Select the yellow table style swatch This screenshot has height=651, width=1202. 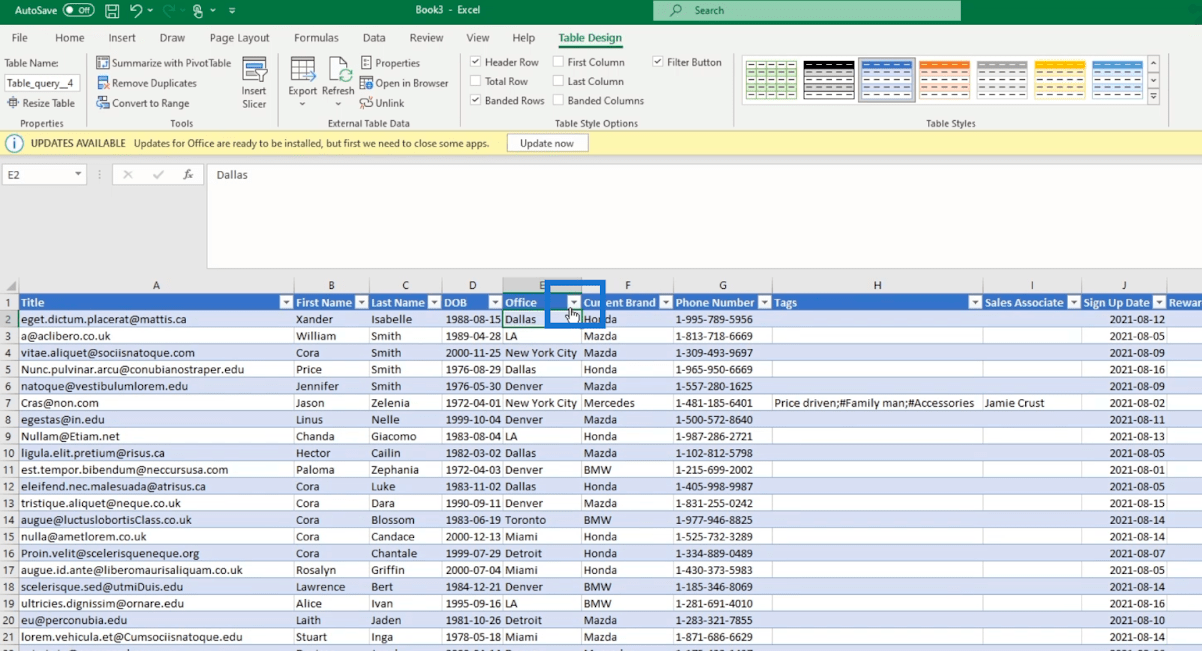pos(1060,80)
